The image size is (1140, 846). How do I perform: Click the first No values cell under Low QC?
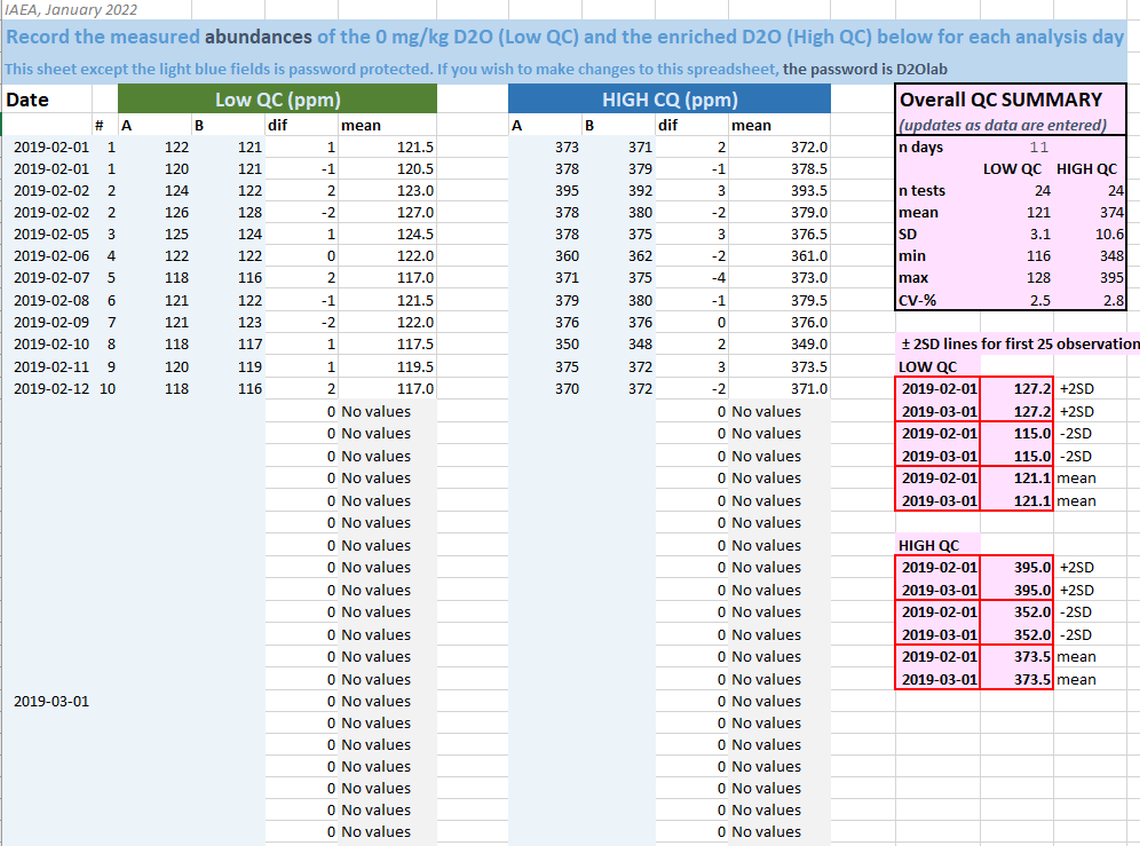[x=376, y=412]
